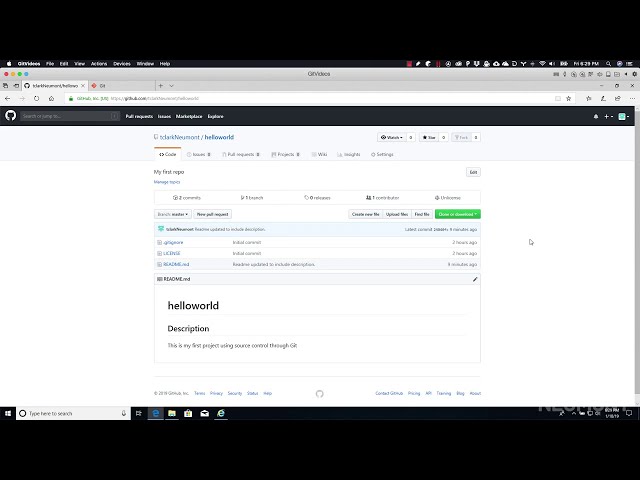Go to Pull requests in GitHub header

(x=139, y=116)
